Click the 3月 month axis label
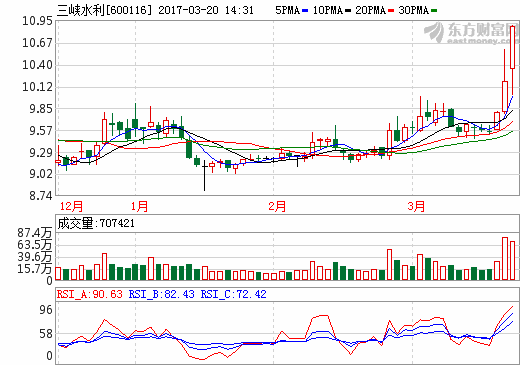520x365 pixels. pyautogui.click(x=416, y=206)
